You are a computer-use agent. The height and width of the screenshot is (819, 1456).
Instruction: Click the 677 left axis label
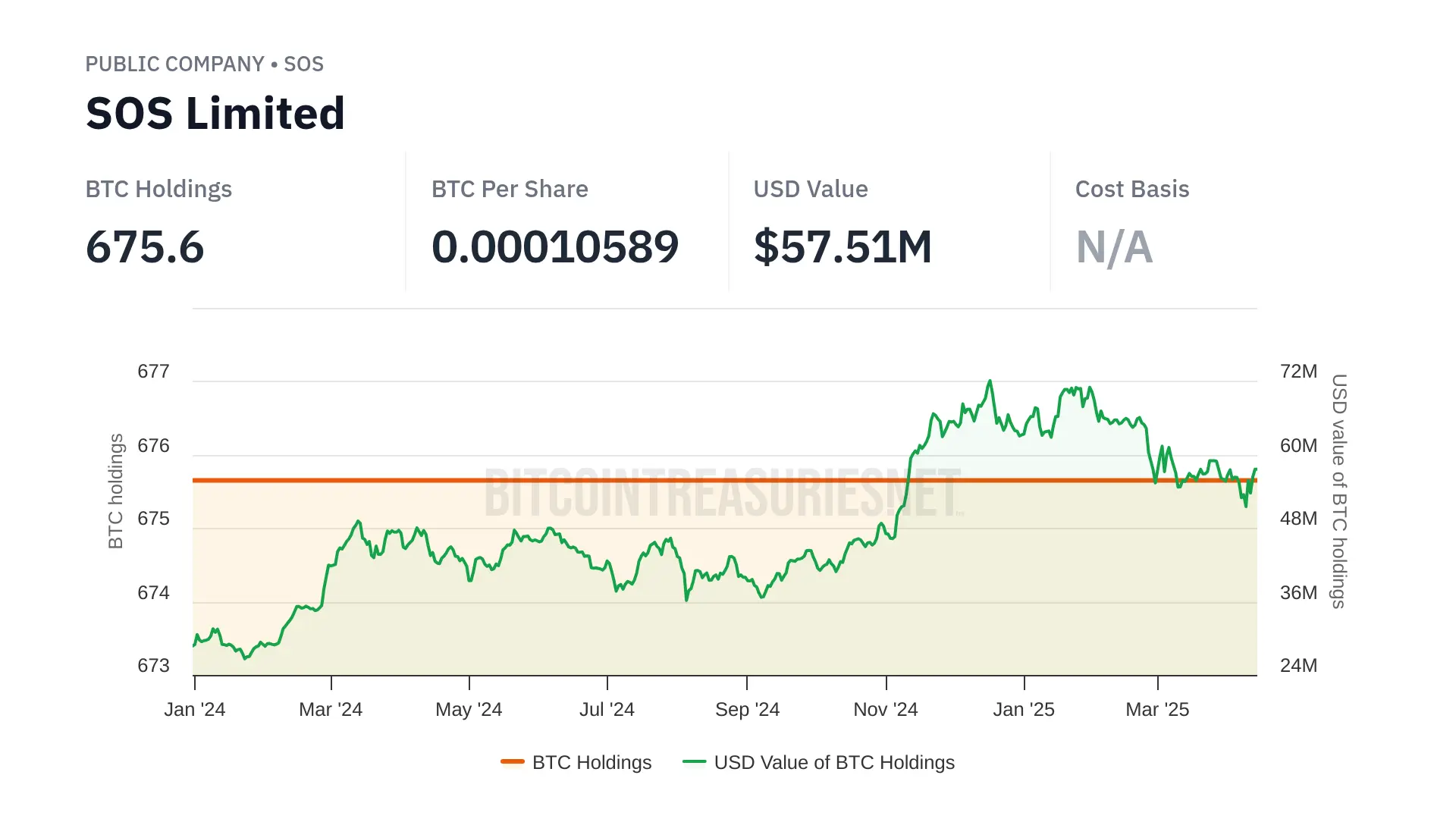pyautogui.click(x=153, y=372)
